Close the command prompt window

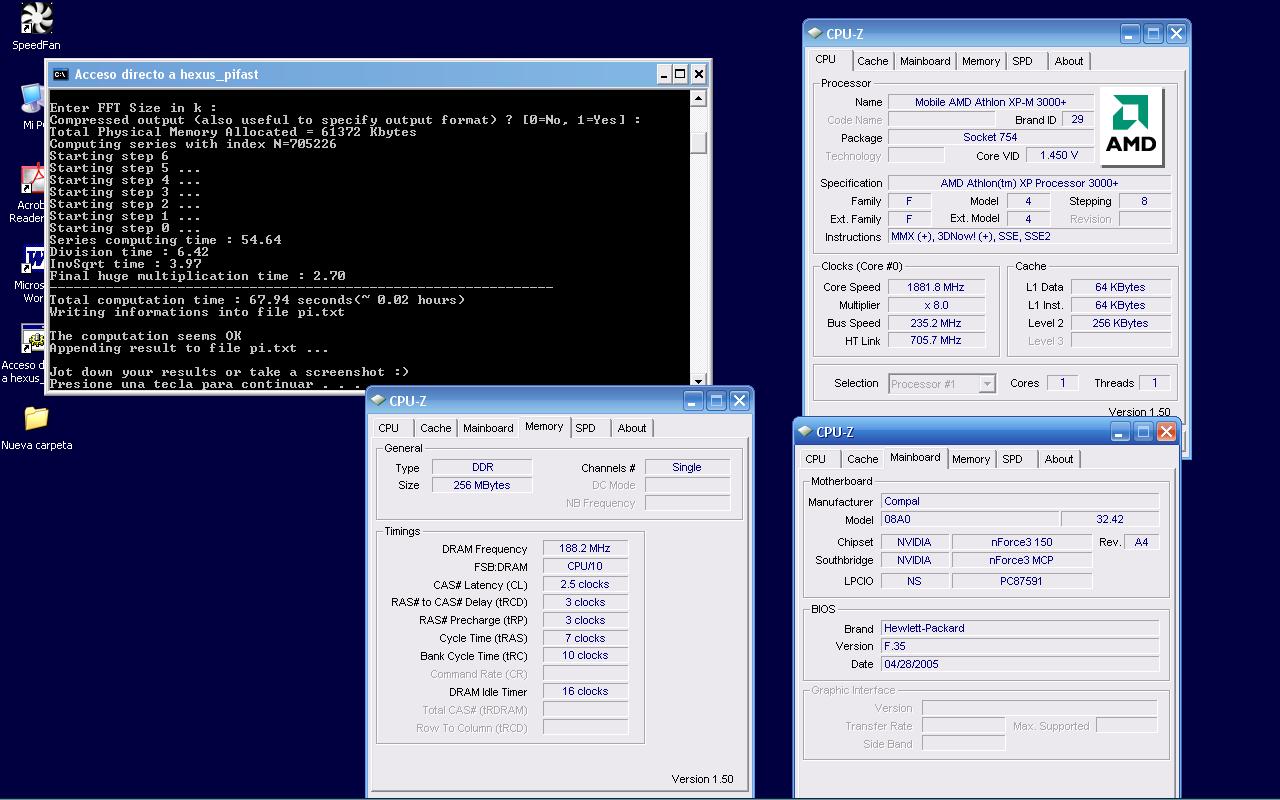[x=699, y=74]
